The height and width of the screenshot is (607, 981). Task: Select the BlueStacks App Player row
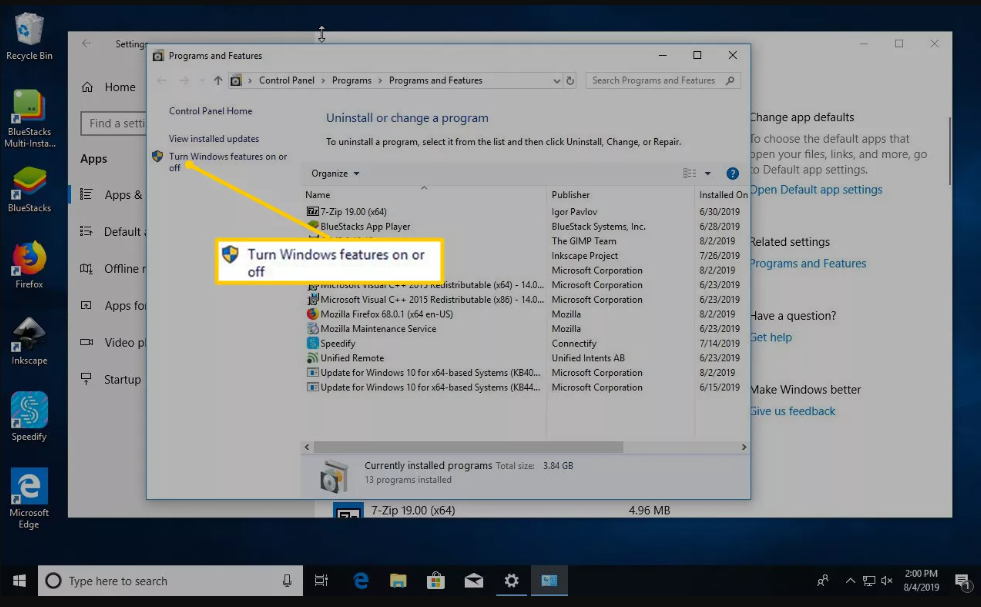[x=365, y=227]
